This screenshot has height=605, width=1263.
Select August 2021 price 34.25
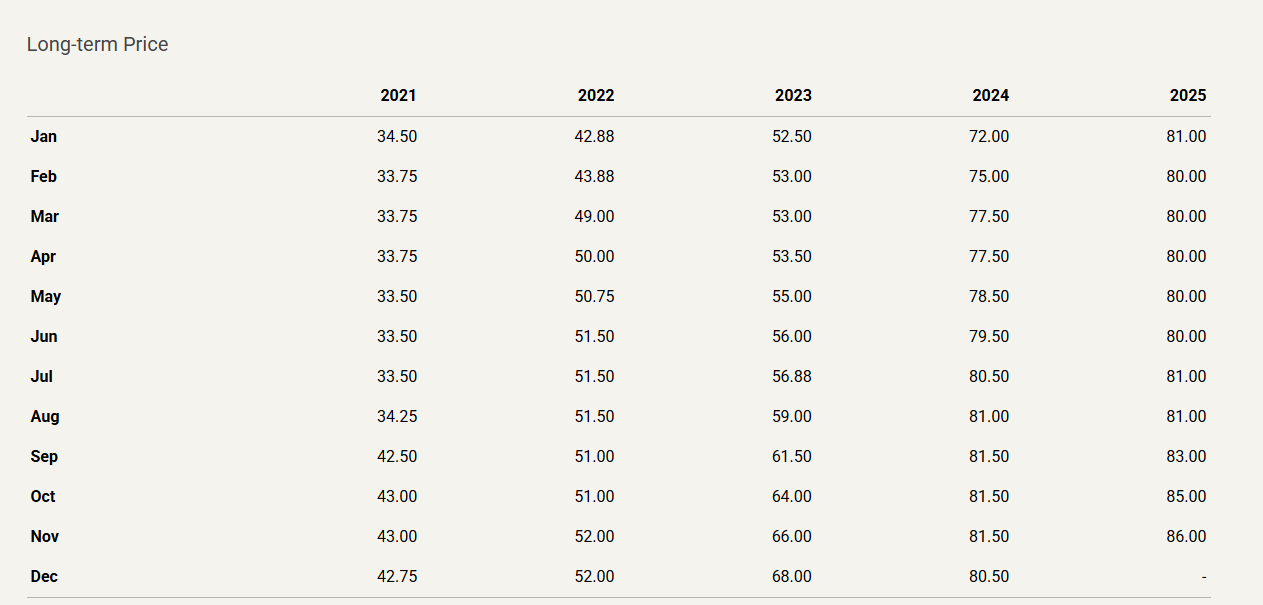(397, 416)
